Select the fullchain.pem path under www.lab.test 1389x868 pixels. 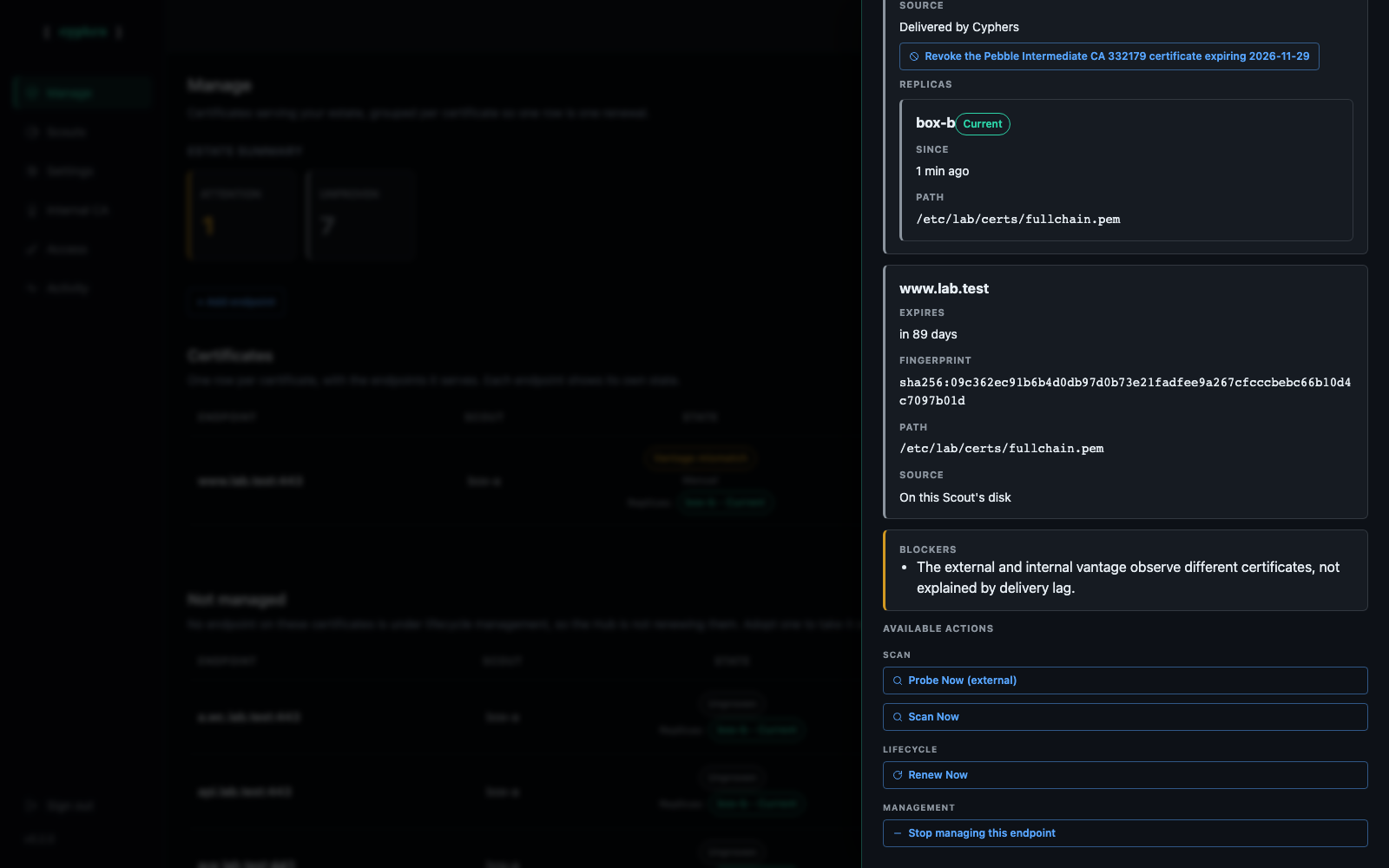coord(1002,449)
